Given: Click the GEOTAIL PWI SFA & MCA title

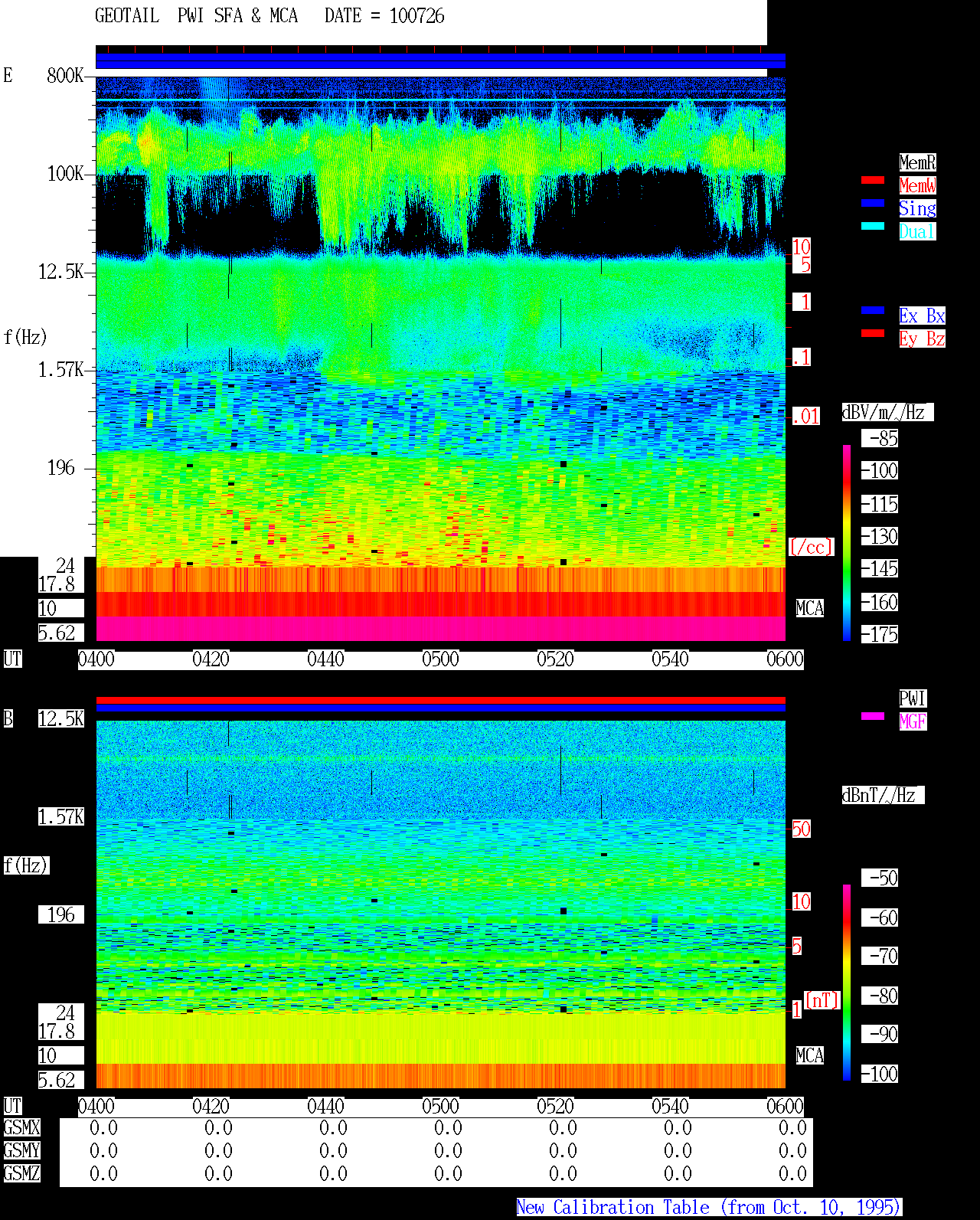Looking at the screenshot, I should point(196,16).
